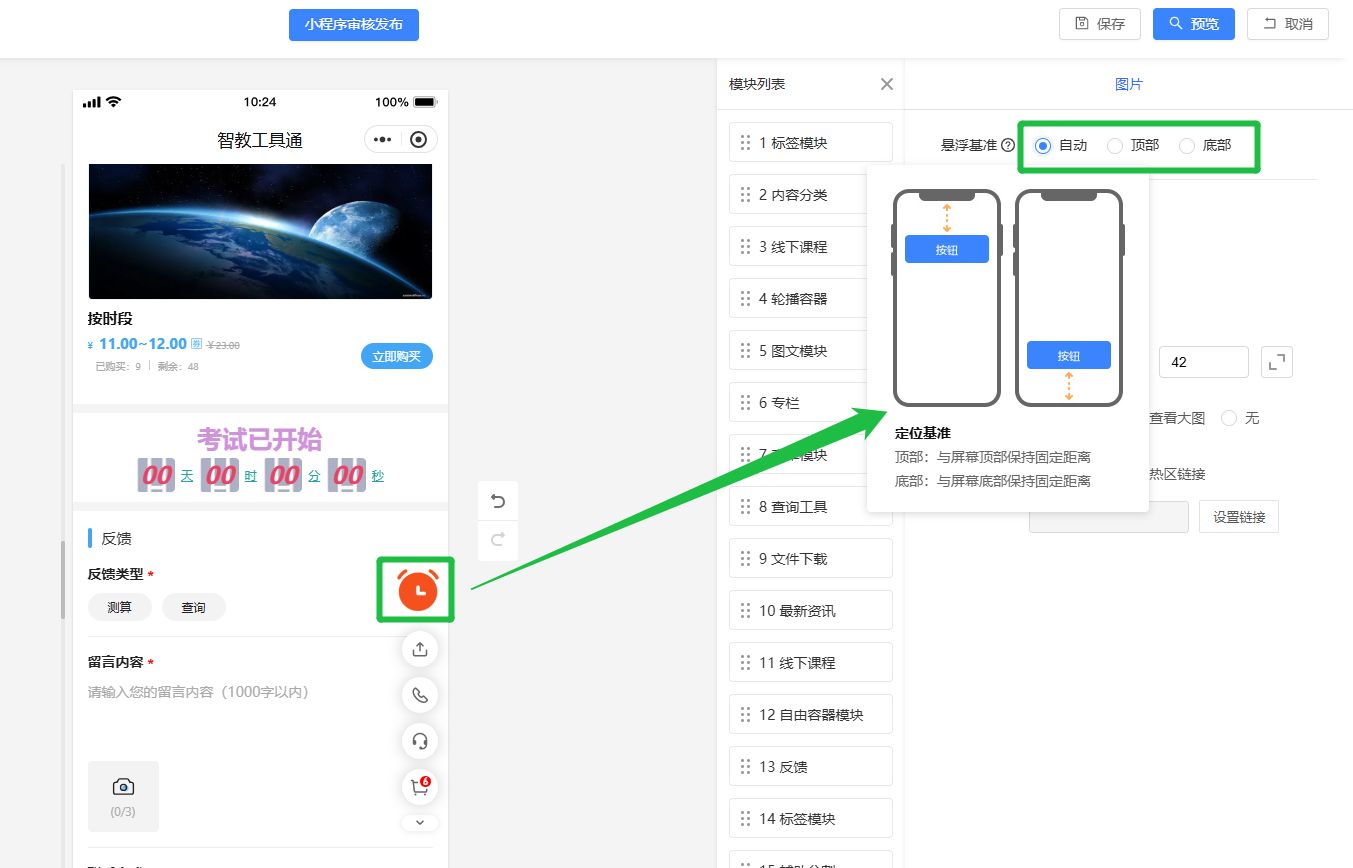
Task: Click the 考试已开始 countdown title
Action: click(259, 439)
